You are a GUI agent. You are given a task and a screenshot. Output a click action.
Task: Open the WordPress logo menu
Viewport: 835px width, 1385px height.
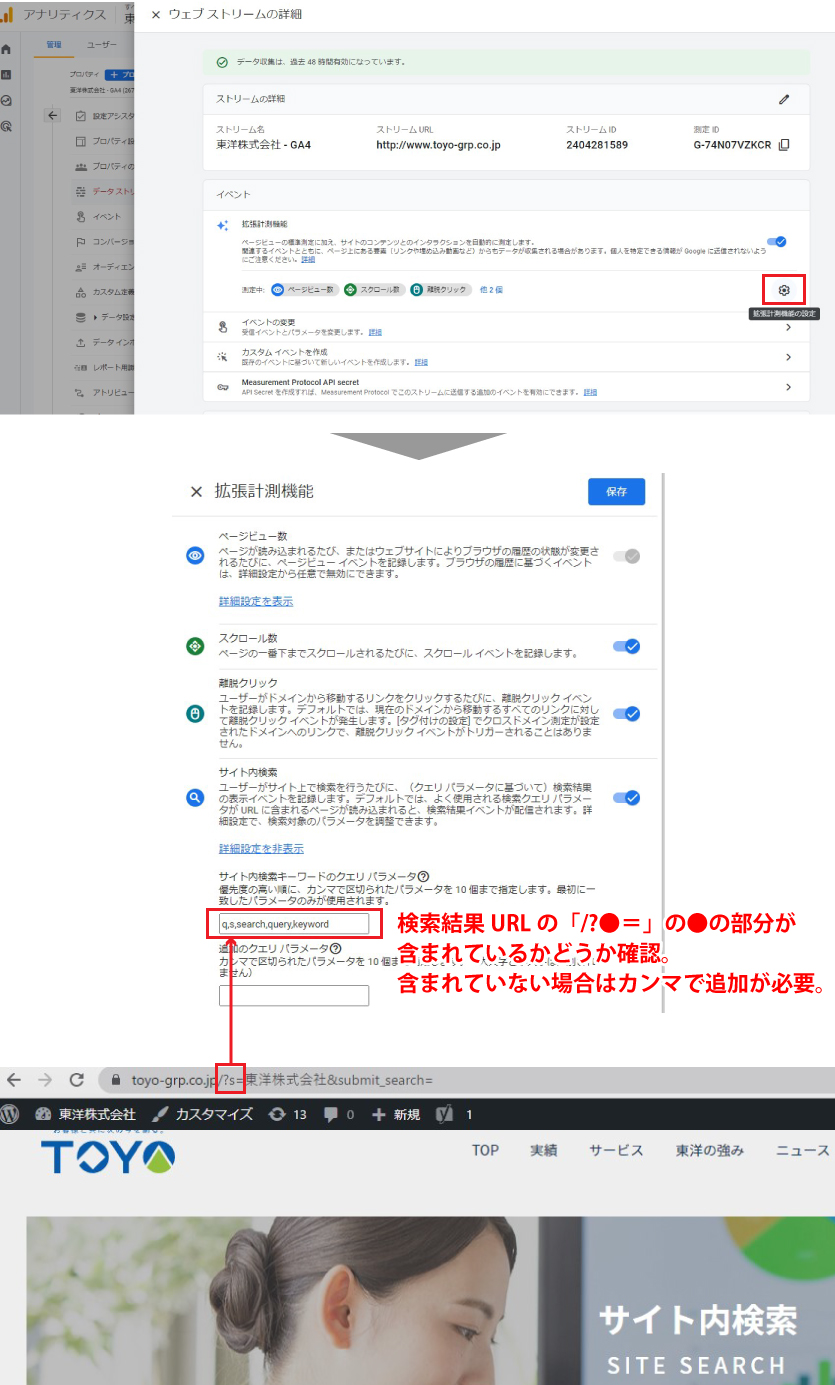point(10,1113)
